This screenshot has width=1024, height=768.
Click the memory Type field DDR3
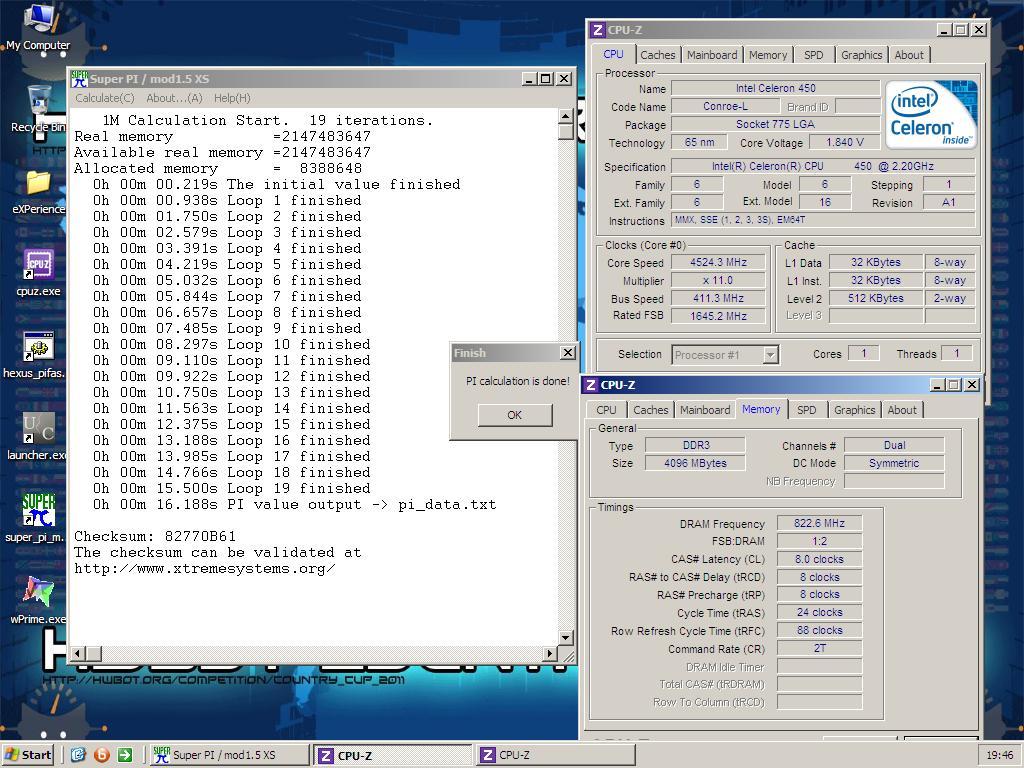pyautogui.click(x=696, y=445)
